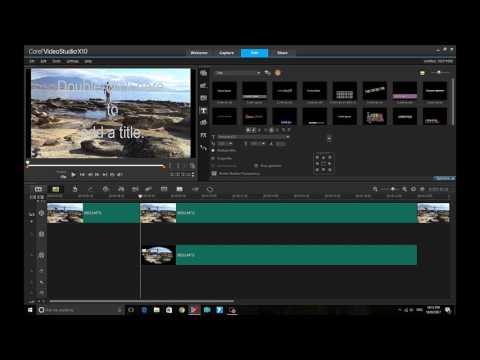Toggle Project/Clip play mode
Screen dimensions: 480x360
coord(62,174)
